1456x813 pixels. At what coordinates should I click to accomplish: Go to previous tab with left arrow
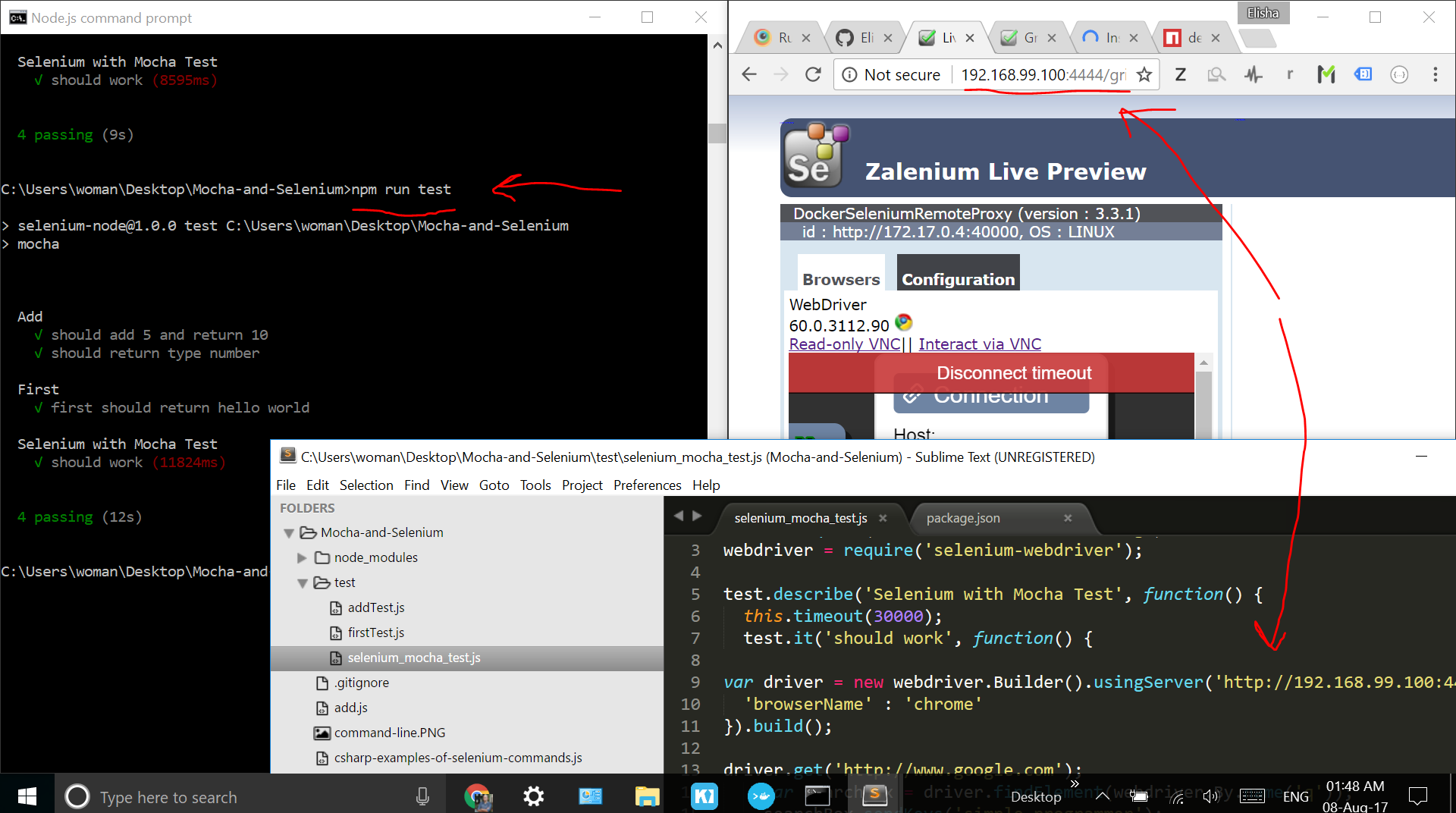(x=679, y=516)
